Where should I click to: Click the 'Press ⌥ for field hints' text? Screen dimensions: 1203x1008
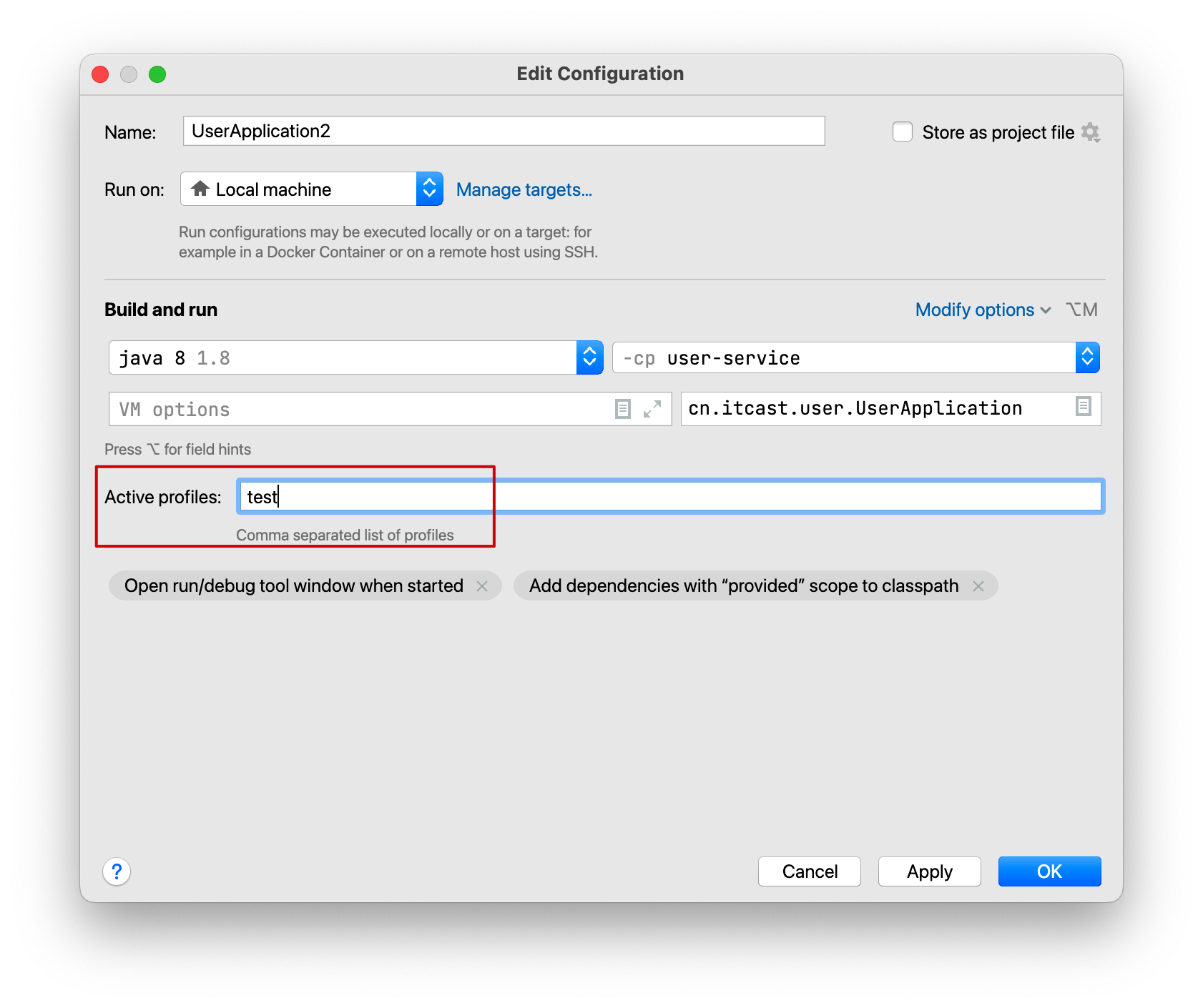[177, 449]
